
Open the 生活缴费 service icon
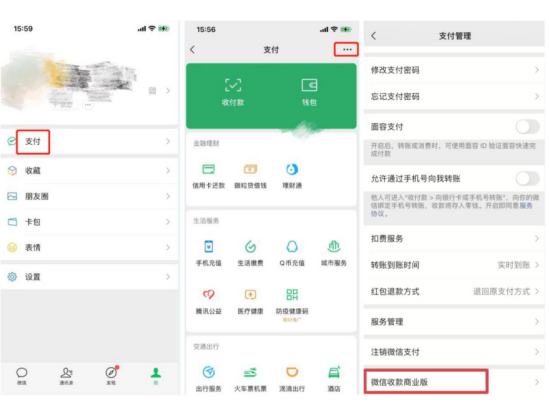(x=250, y=246)
